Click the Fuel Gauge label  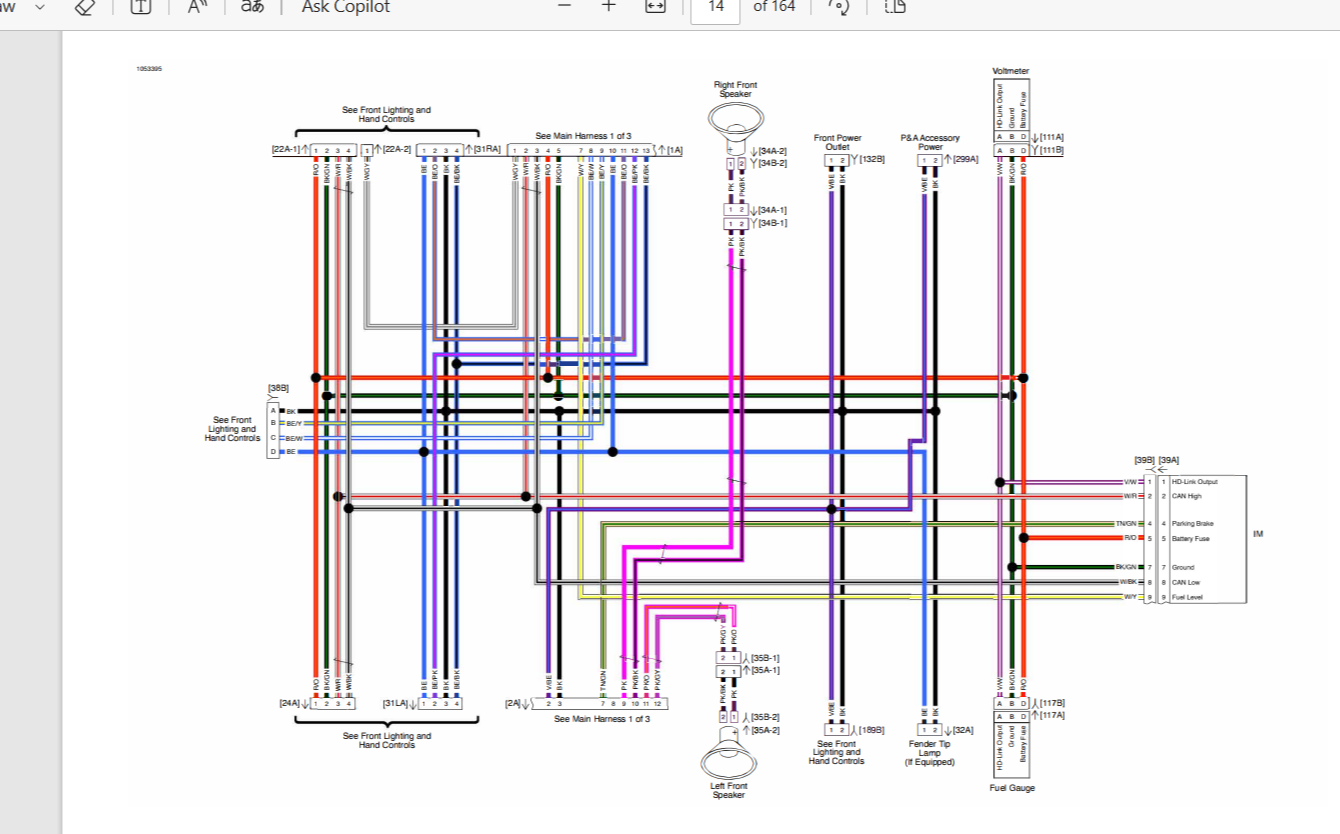tap(1010, 788)
